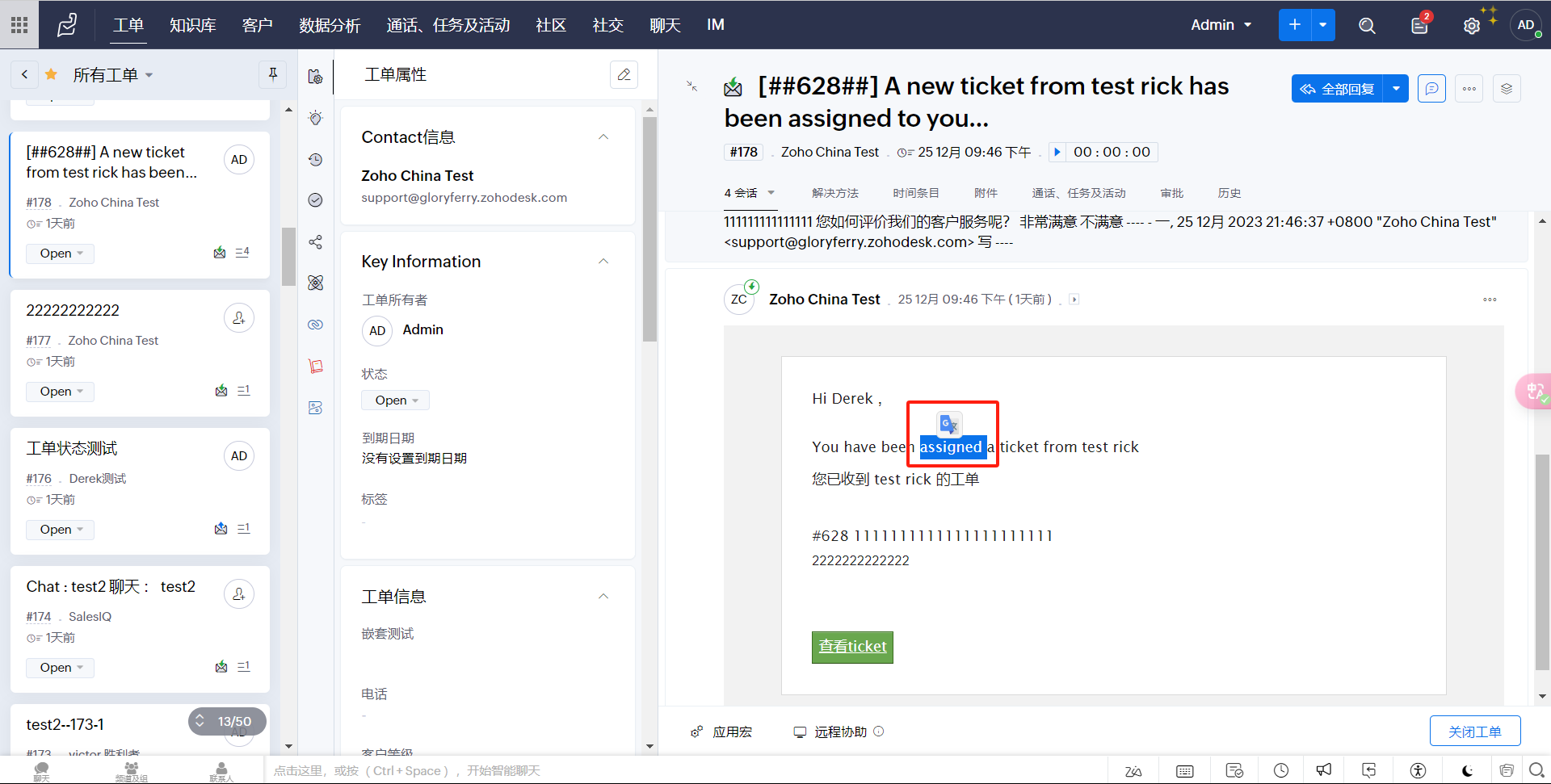
Task: Open the 解决方法 tab
Action: point(834,193)
